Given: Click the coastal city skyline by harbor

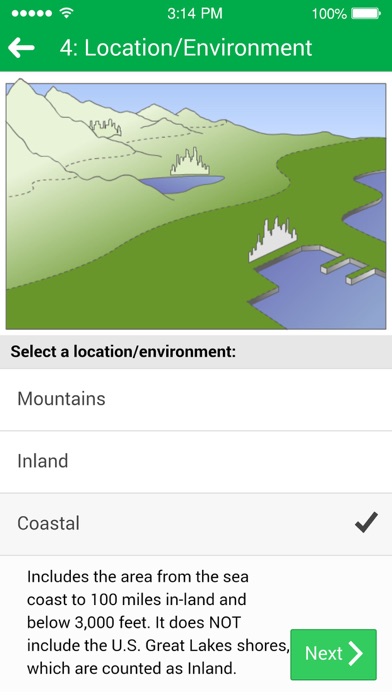Looking at the screenshot, I should click(x=272, y=239).
